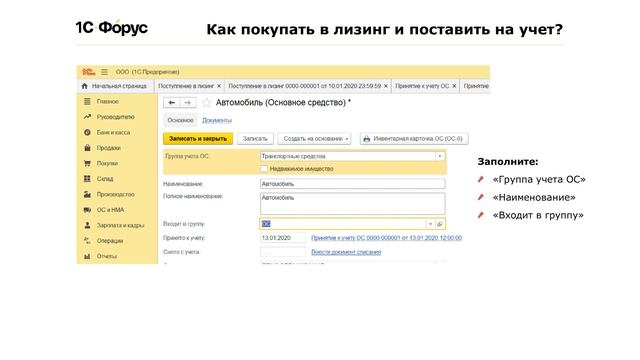Click the Записать button

pos(255,139)
